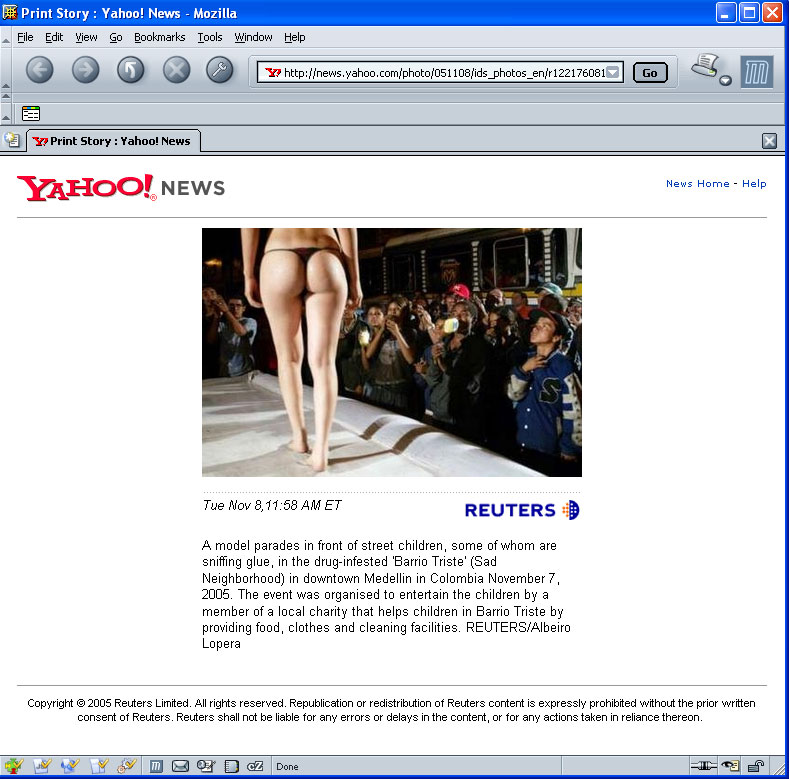Open the Tools menu
Image resolution: width=789 pixels, height=779 pixels.
pos(210,37)
